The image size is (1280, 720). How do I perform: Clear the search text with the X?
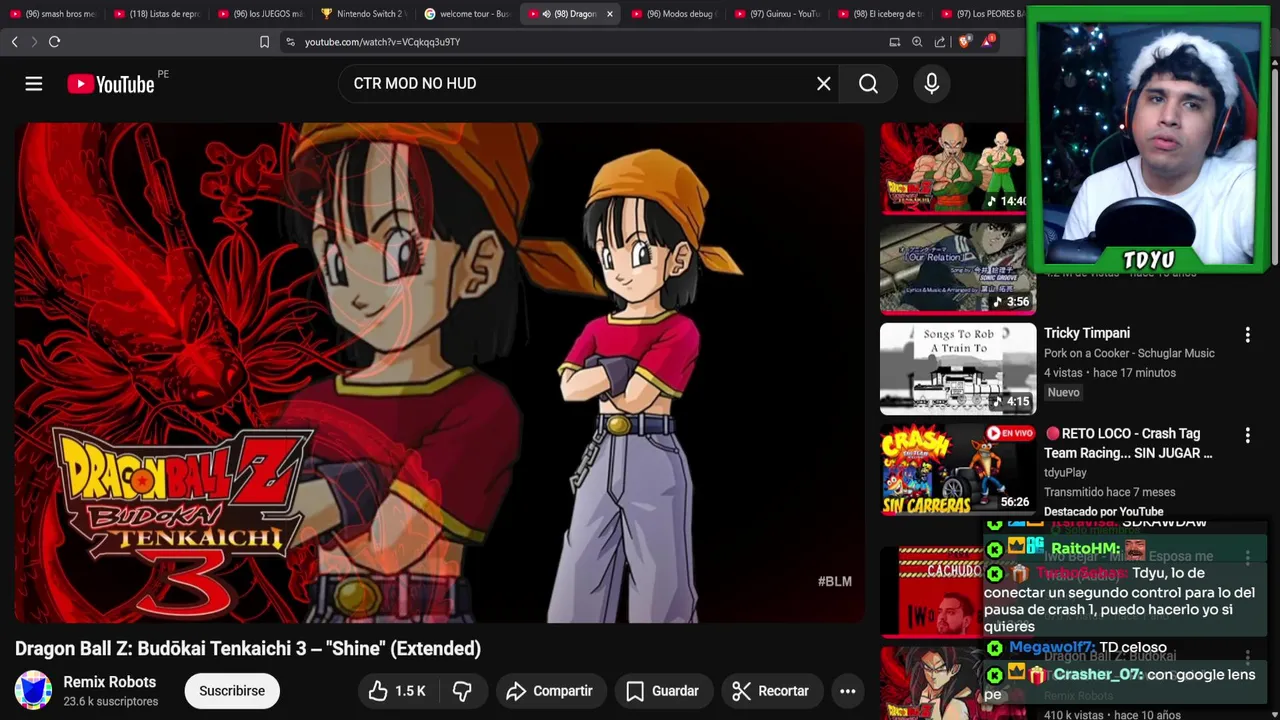[x=823, y=84]
